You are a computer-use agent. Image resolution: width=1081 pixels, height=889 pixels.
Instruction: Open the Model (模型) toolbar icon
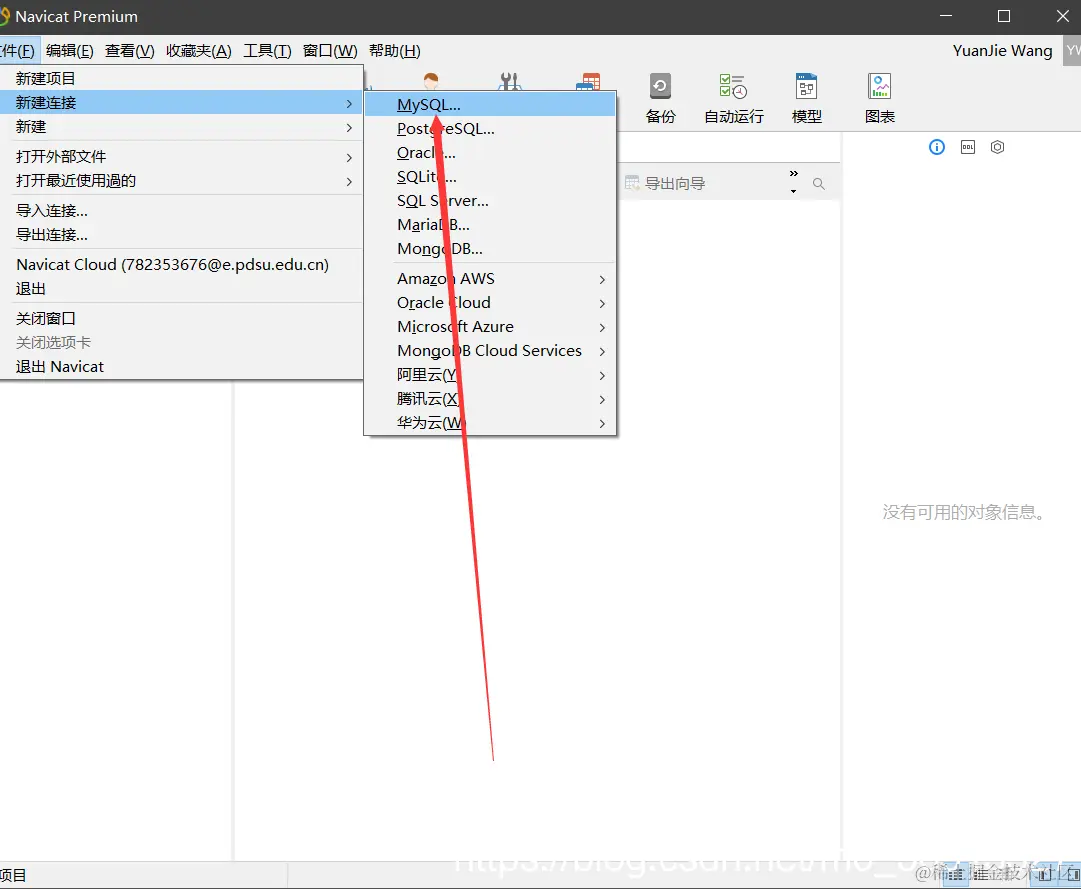(x=807, y=98)
